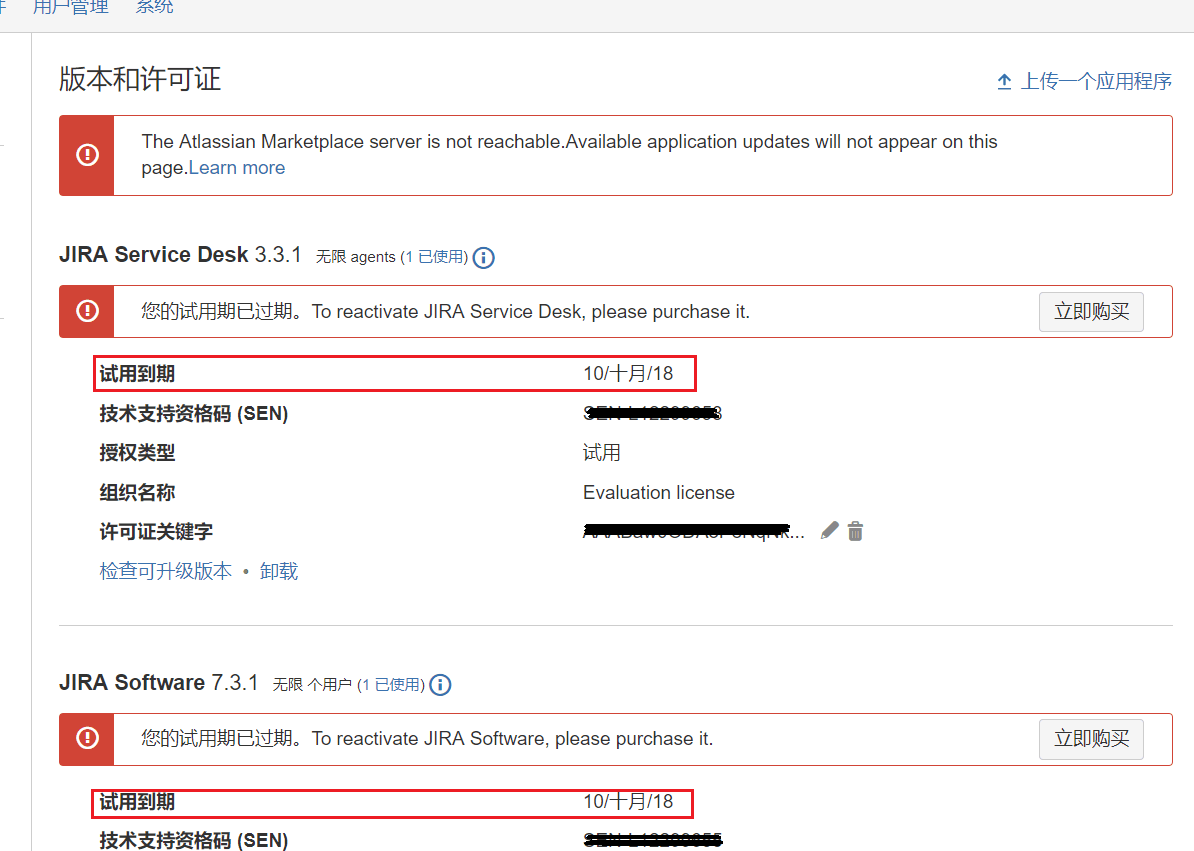
Task: Select the Atlassian Marketplace not reachable message
Action: tap(570, 155)
